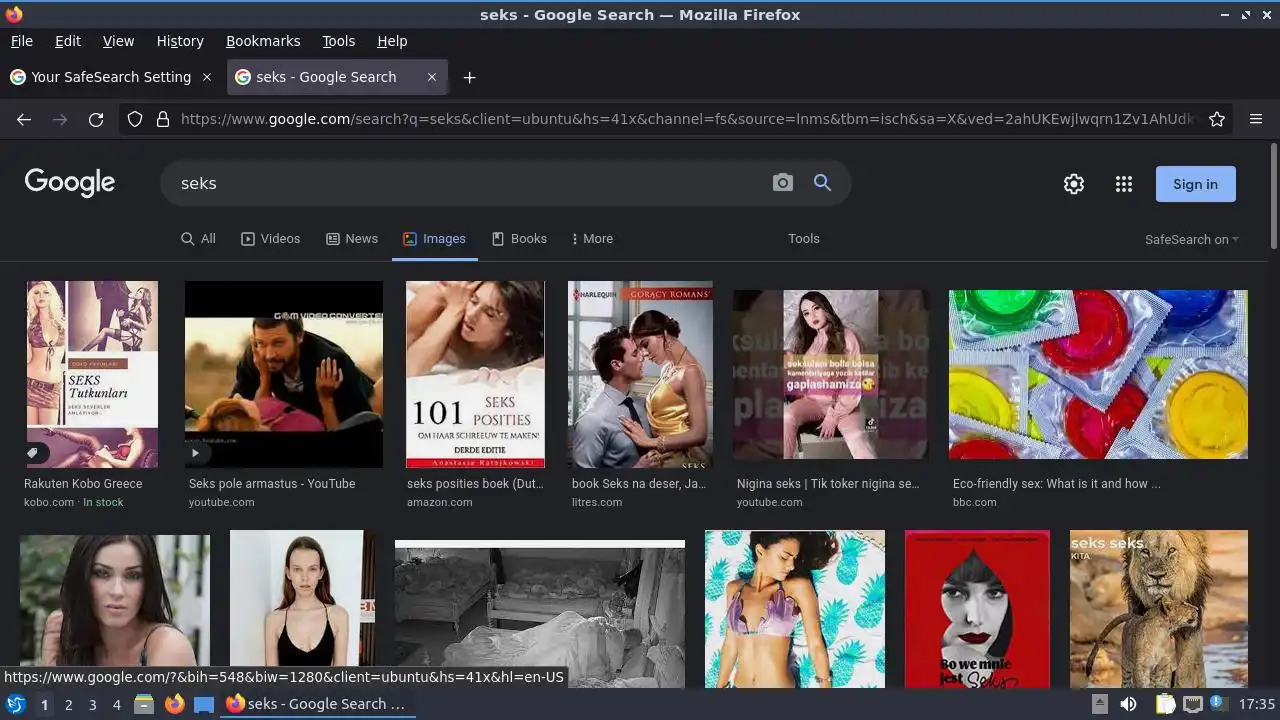
Task: Open the View menu
Action: pyautogui.click(x=118, y=41)
